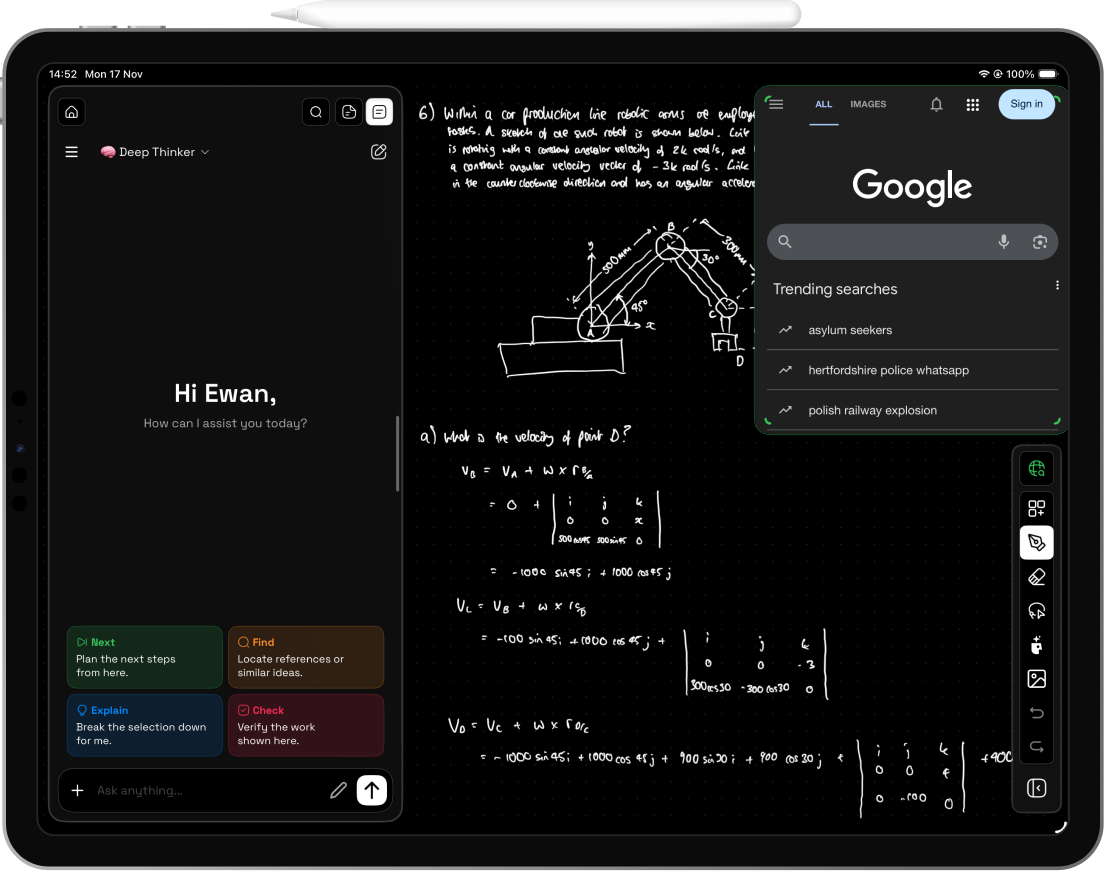This screenshot has width=1104, height=871.
Task: Switch to the IMAGES tab in Google
Action: (x=868, y=104)
